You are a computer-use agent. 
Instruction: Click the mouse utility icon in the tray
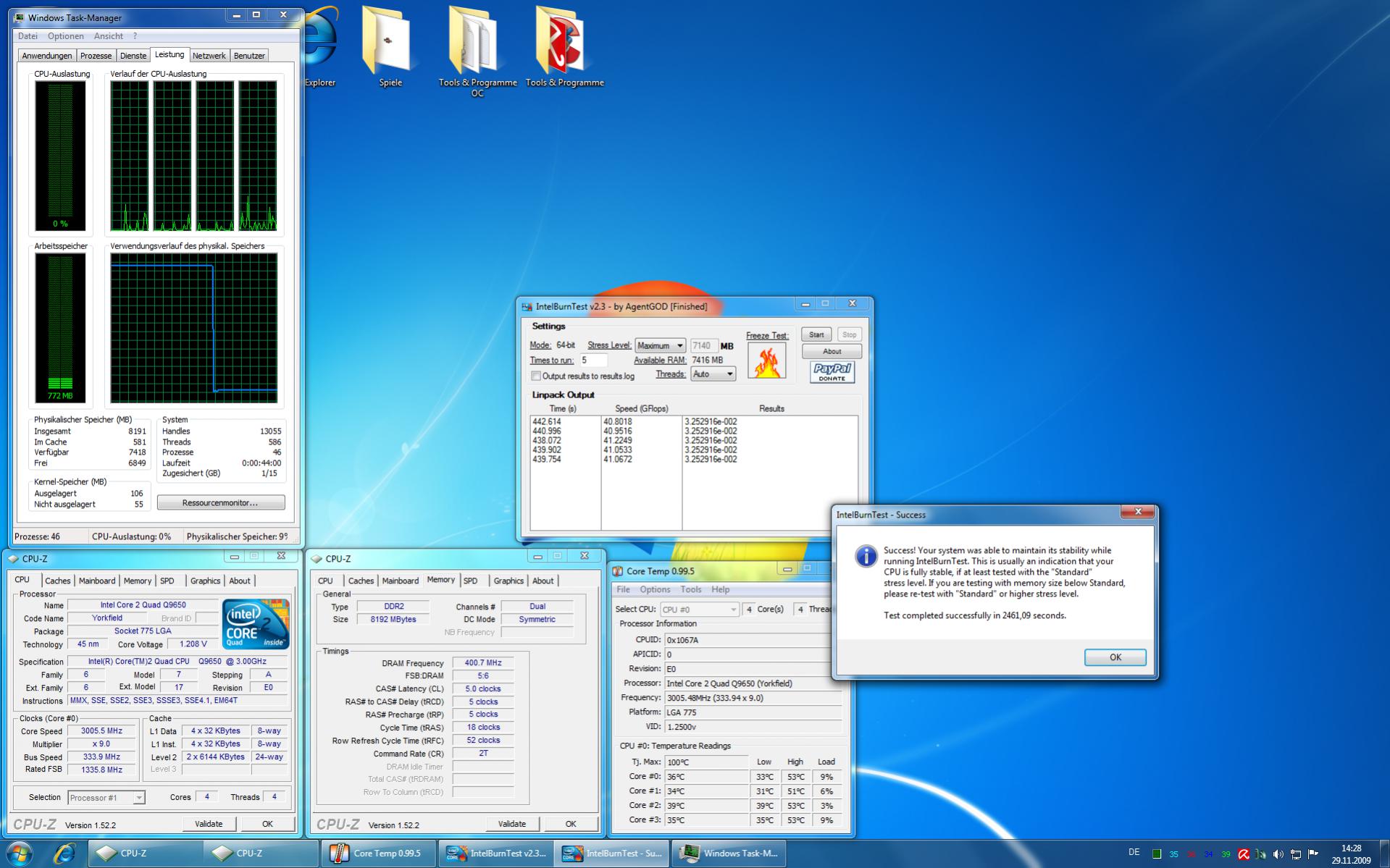coord(1261,854)
